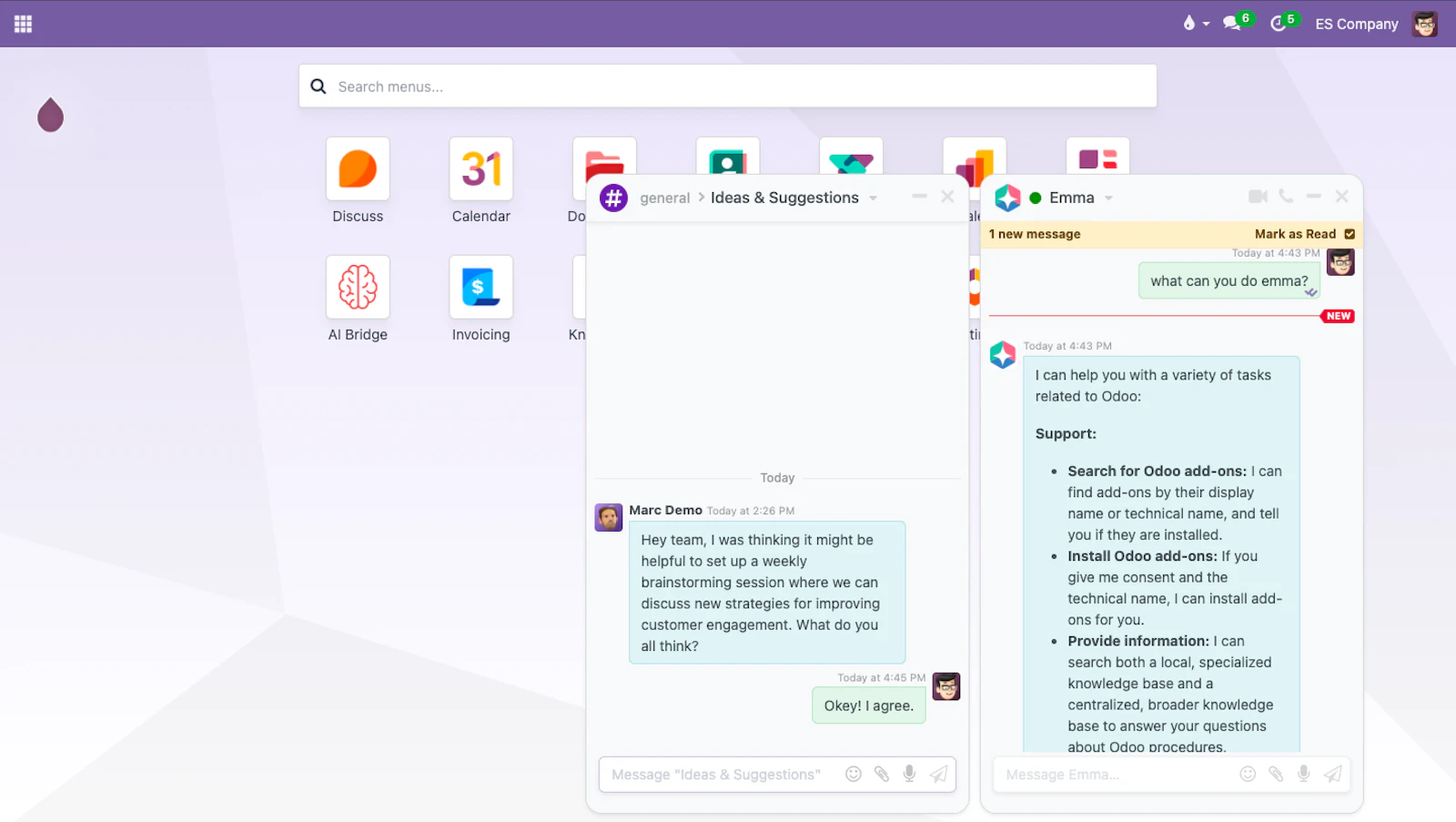Expand the Emma chat options dropdown

[x=1108, y=198]
